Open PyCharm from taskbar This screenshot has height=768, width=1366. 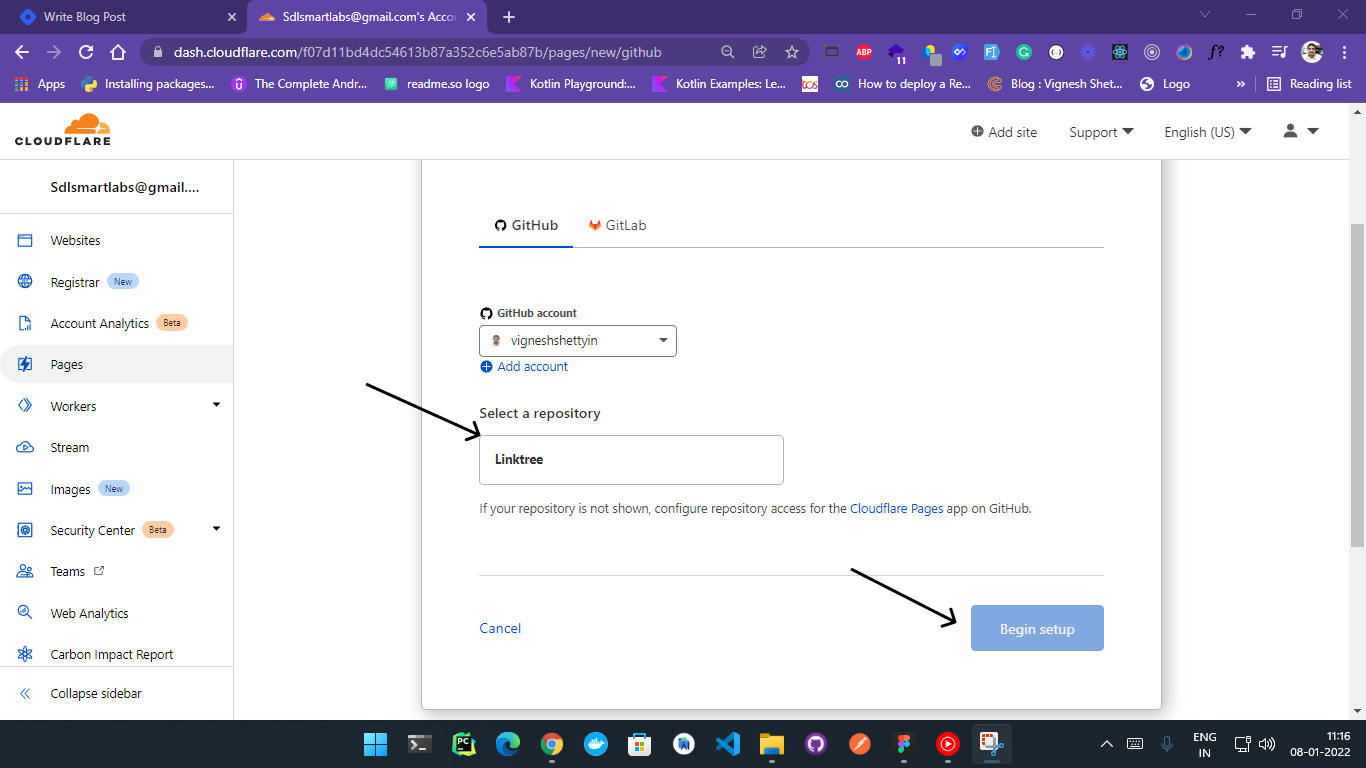click(463, 744)
